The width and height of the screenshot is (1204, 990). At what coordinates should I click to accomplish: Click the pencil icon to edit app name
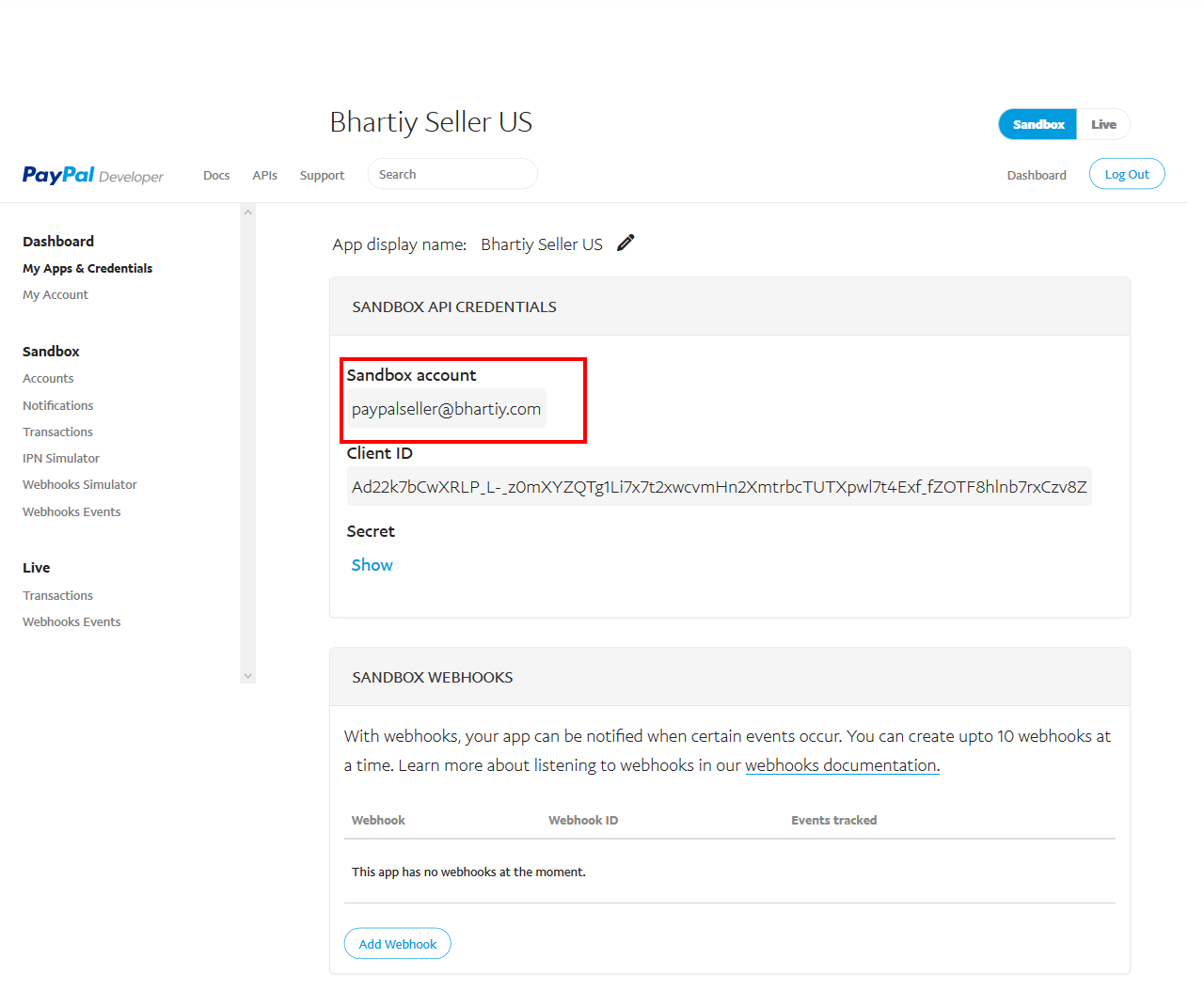coord(626,244)
